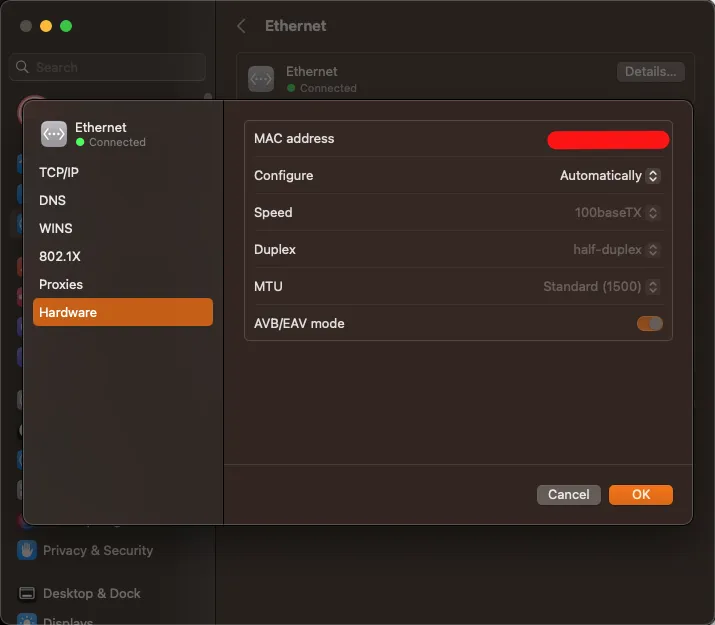Viewport: 715px width, 625px height.
Task: Click the Duplex label
Action: coord(275,249)
